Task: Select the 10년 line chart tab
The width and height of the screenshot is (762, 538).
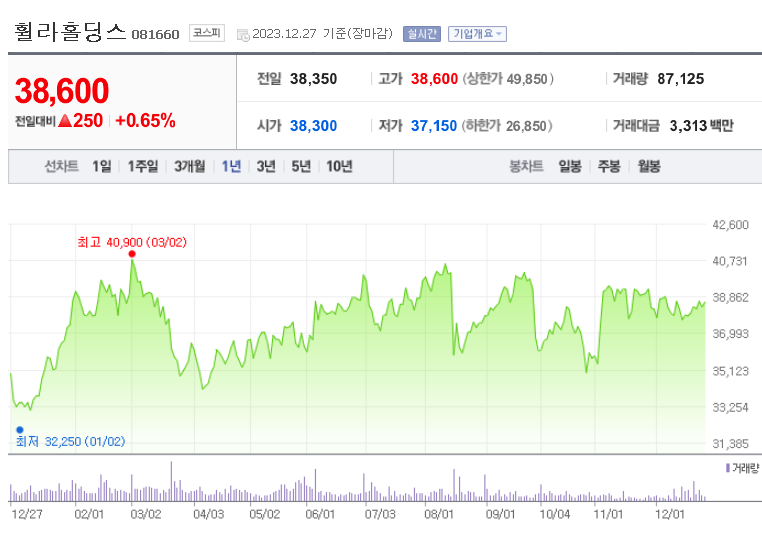Action: [339, 166]
